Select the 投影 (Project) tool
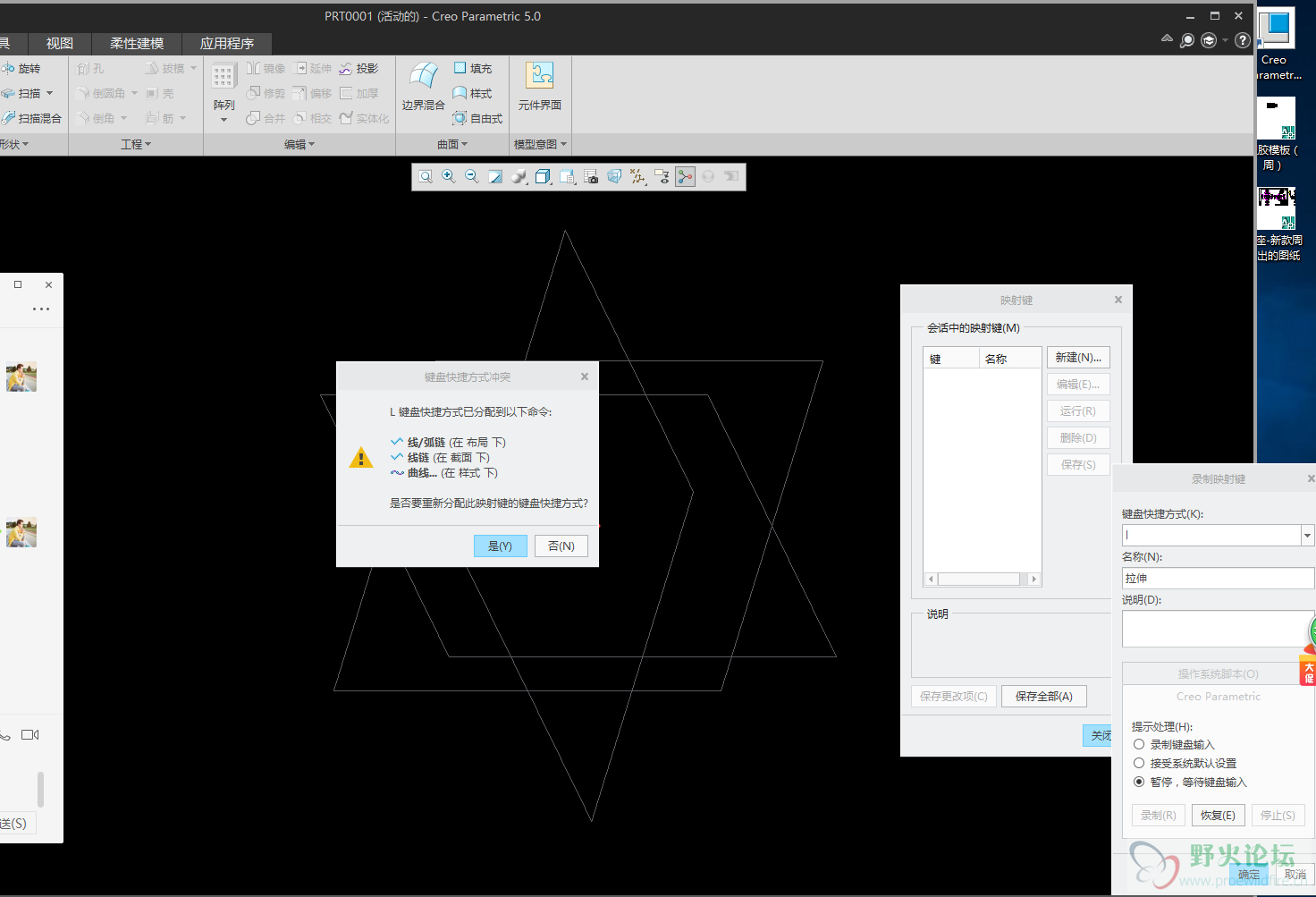The image size is (1316, 897). (359, 68)
